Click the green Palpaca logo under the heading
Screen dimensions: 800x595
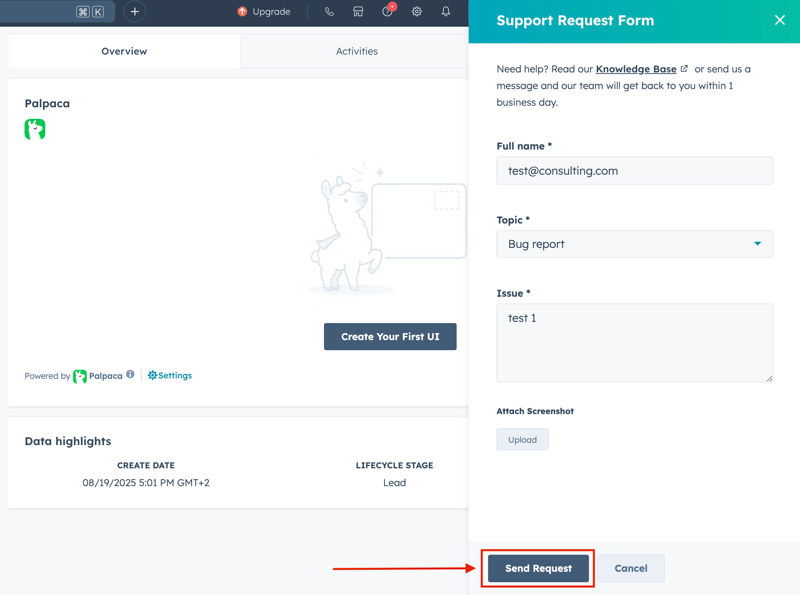(x=35, y=129)
